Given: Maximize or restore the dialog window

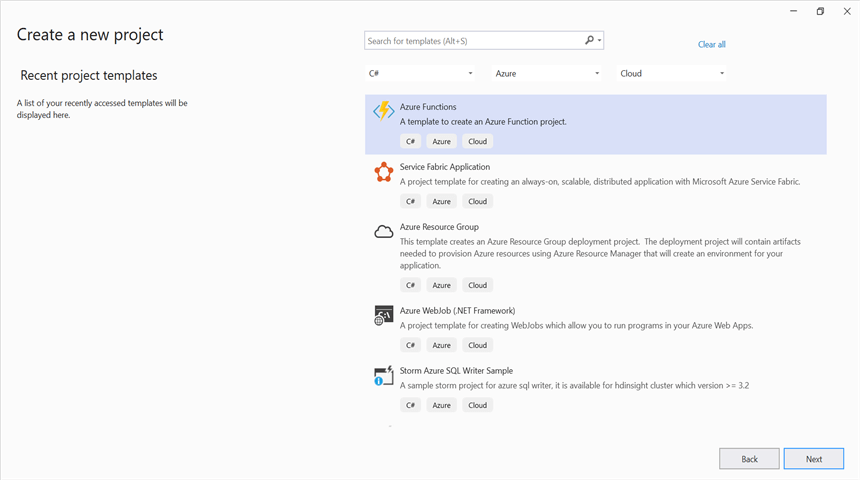Looking at the screenshot, I should (820, 11).
